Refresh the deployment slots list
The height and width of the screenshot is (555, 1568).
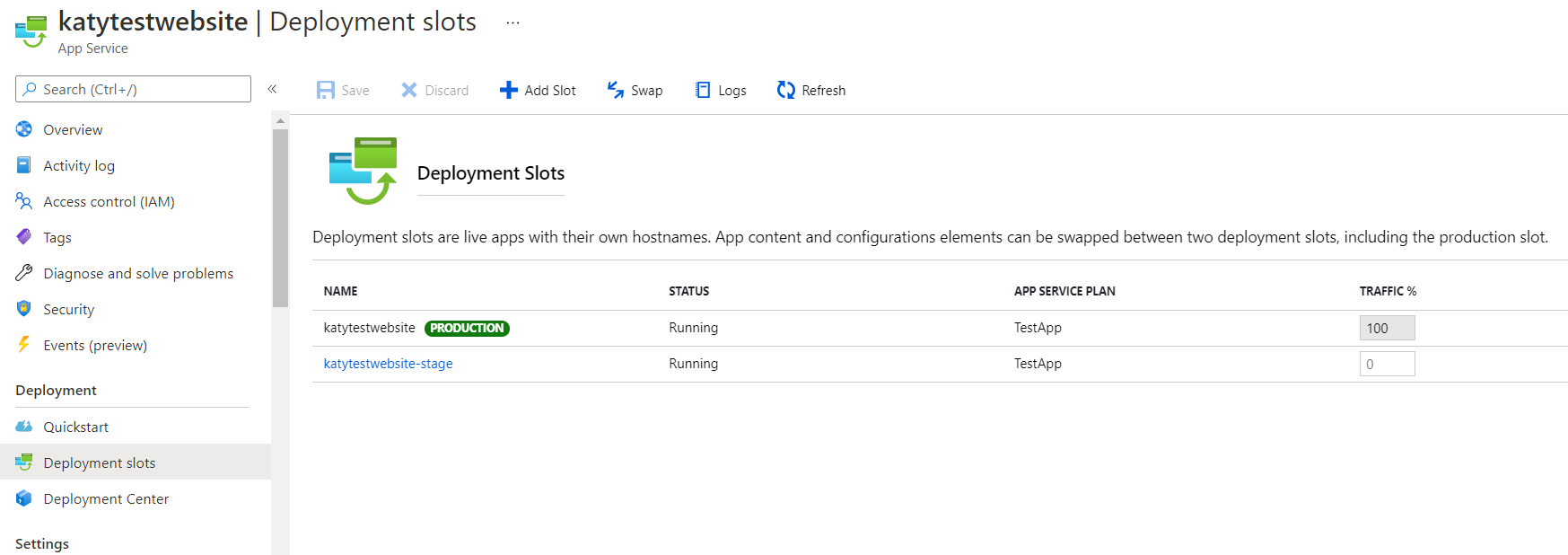pyautogui.click(x=811, y=90)
